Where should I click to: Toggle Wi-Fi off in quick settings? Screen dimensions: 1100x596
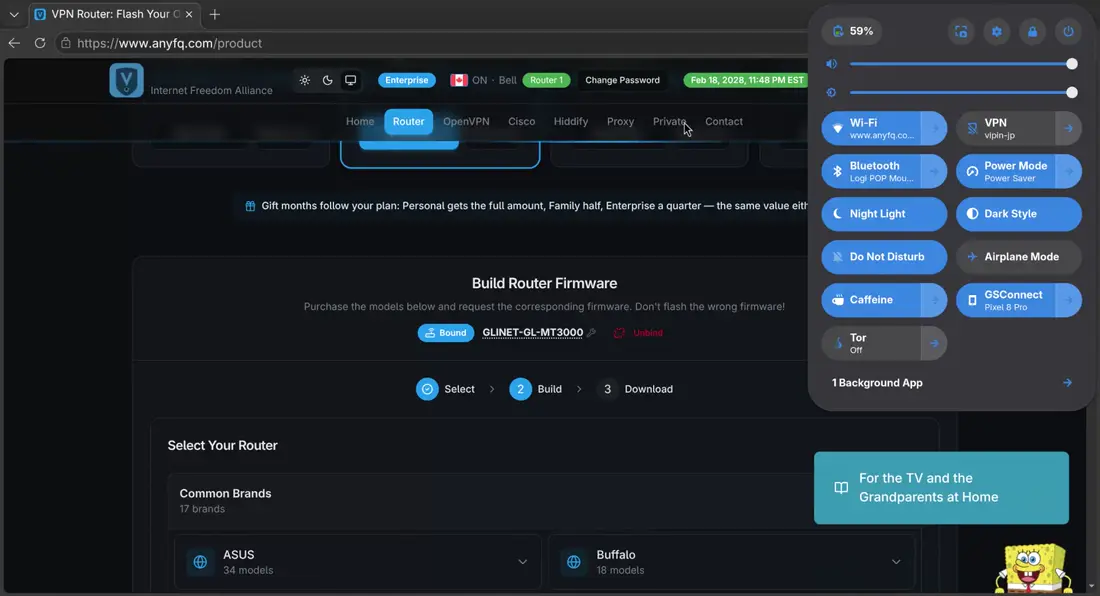(x=871, y=128)
